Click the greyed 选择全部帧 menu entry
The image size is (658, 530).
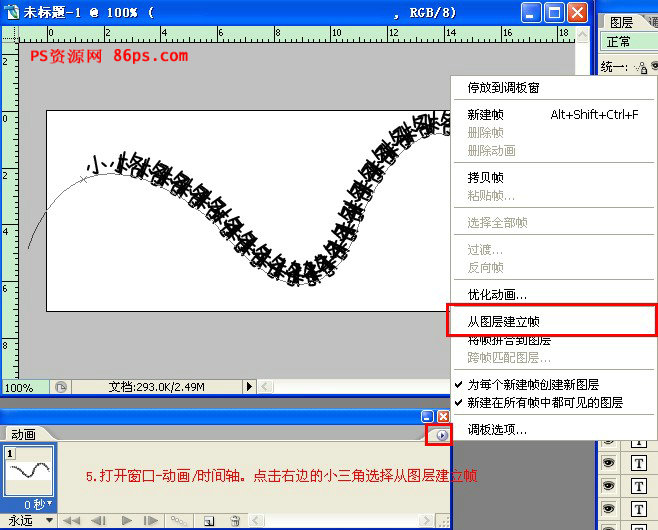click(x=554, y=222)
